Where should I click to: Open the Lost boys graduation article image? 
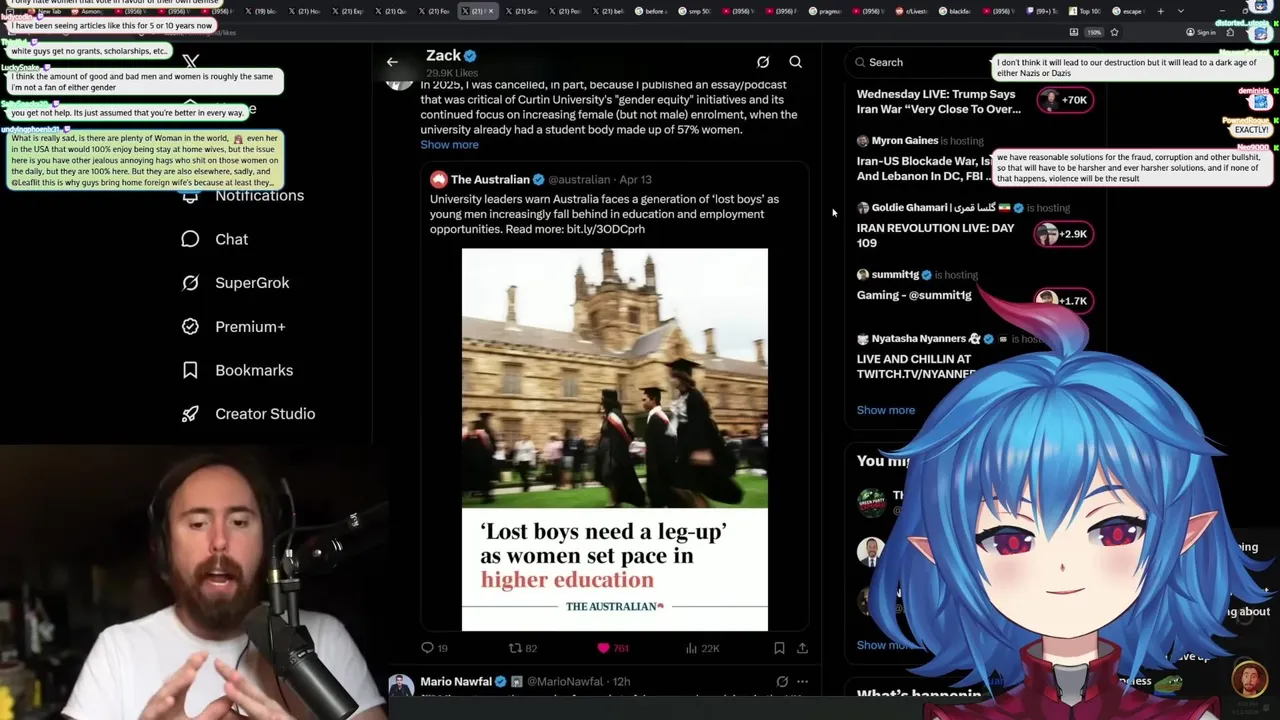pyautogui.click(x=615, y=440)
